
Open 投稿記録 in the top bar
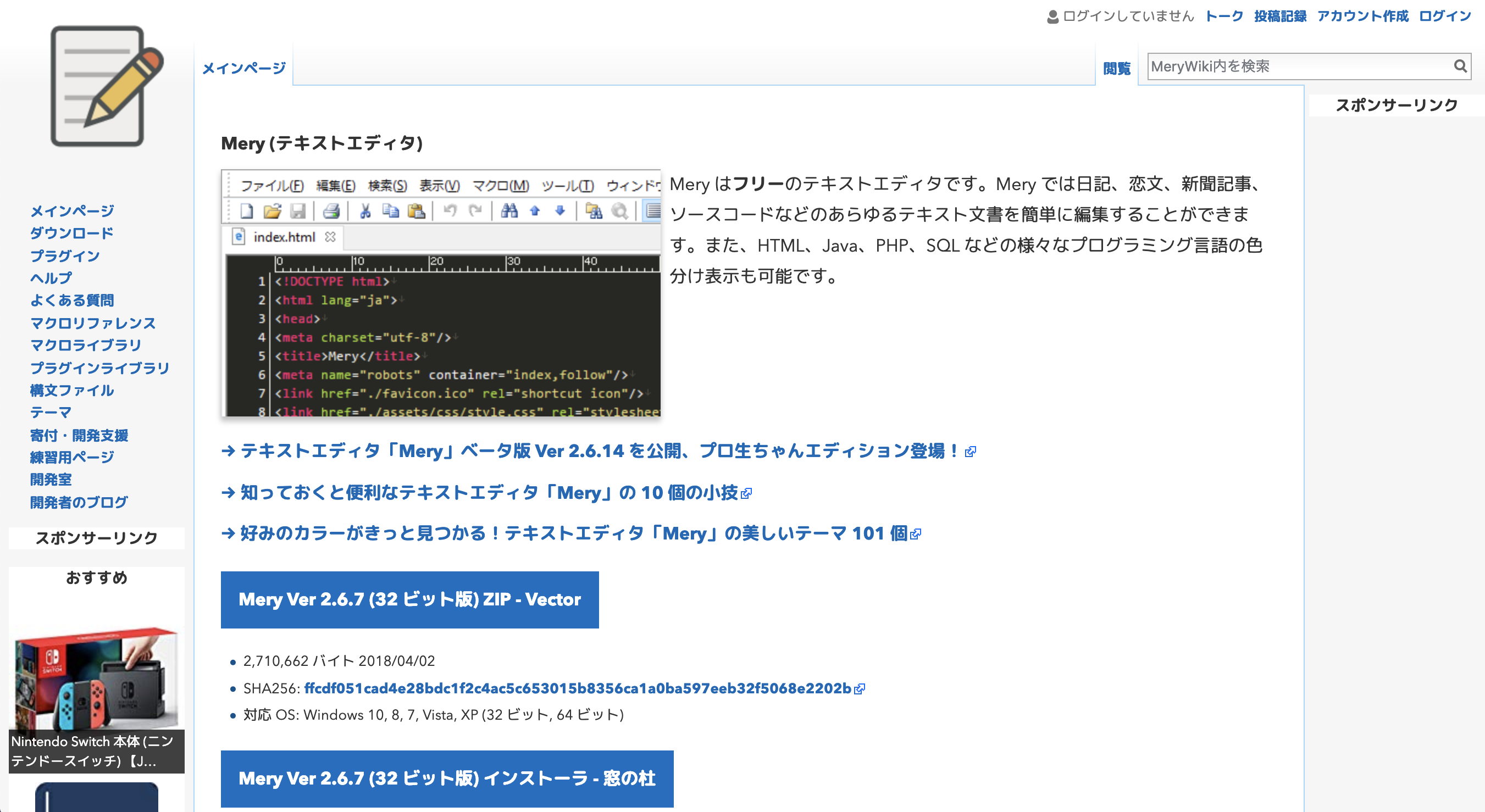(x=1280, y=16)
